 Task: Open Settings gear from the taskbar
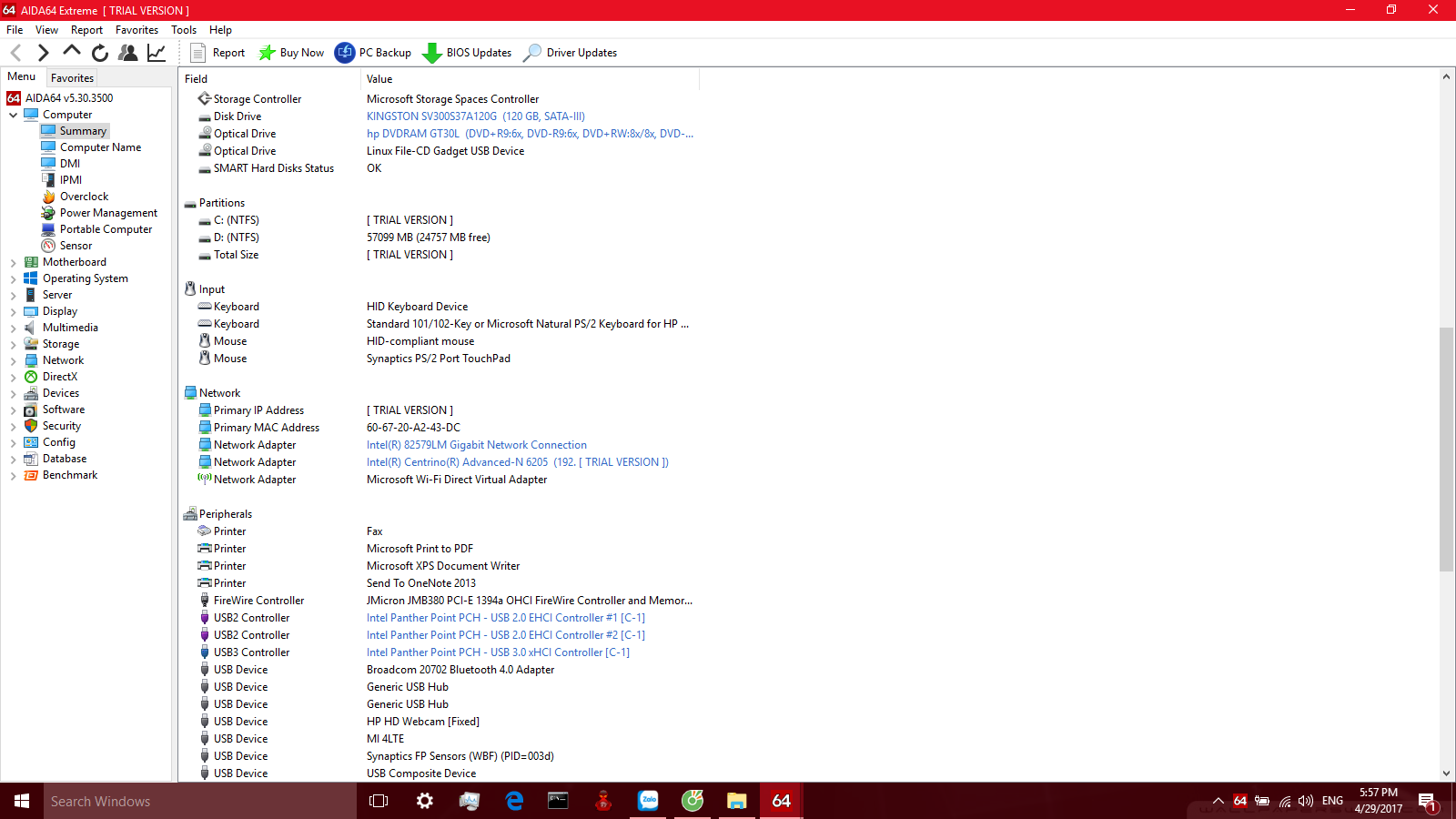pyautogui.click(x=424, y=802)
